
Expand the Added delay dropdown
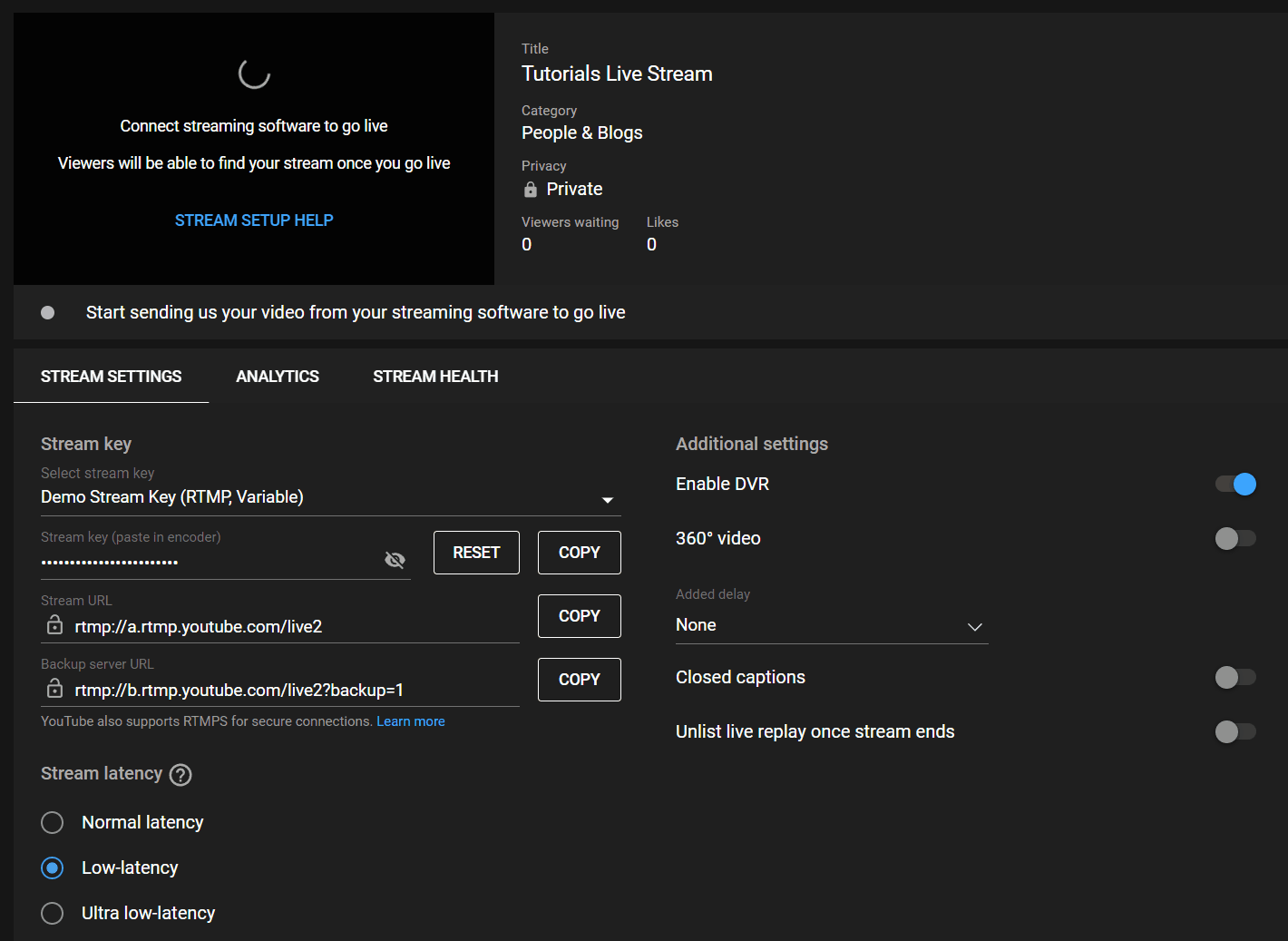tap(974, 626)
